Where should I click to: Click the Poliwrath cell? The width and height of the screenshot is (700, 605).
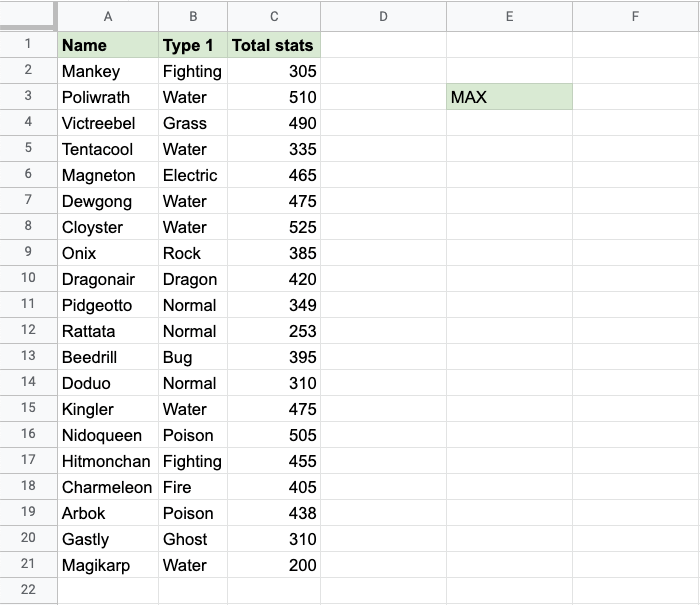coord(108,97)
